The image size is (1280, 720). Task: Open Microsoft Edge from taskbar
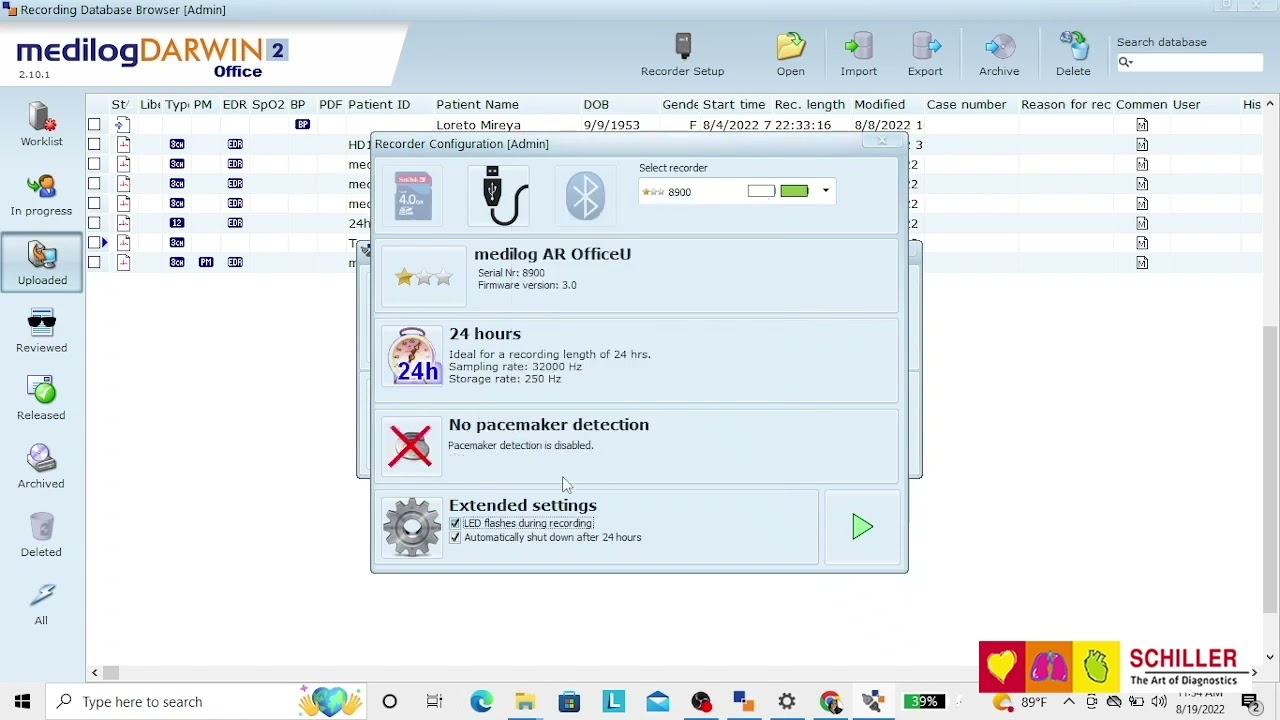point(481,701)
